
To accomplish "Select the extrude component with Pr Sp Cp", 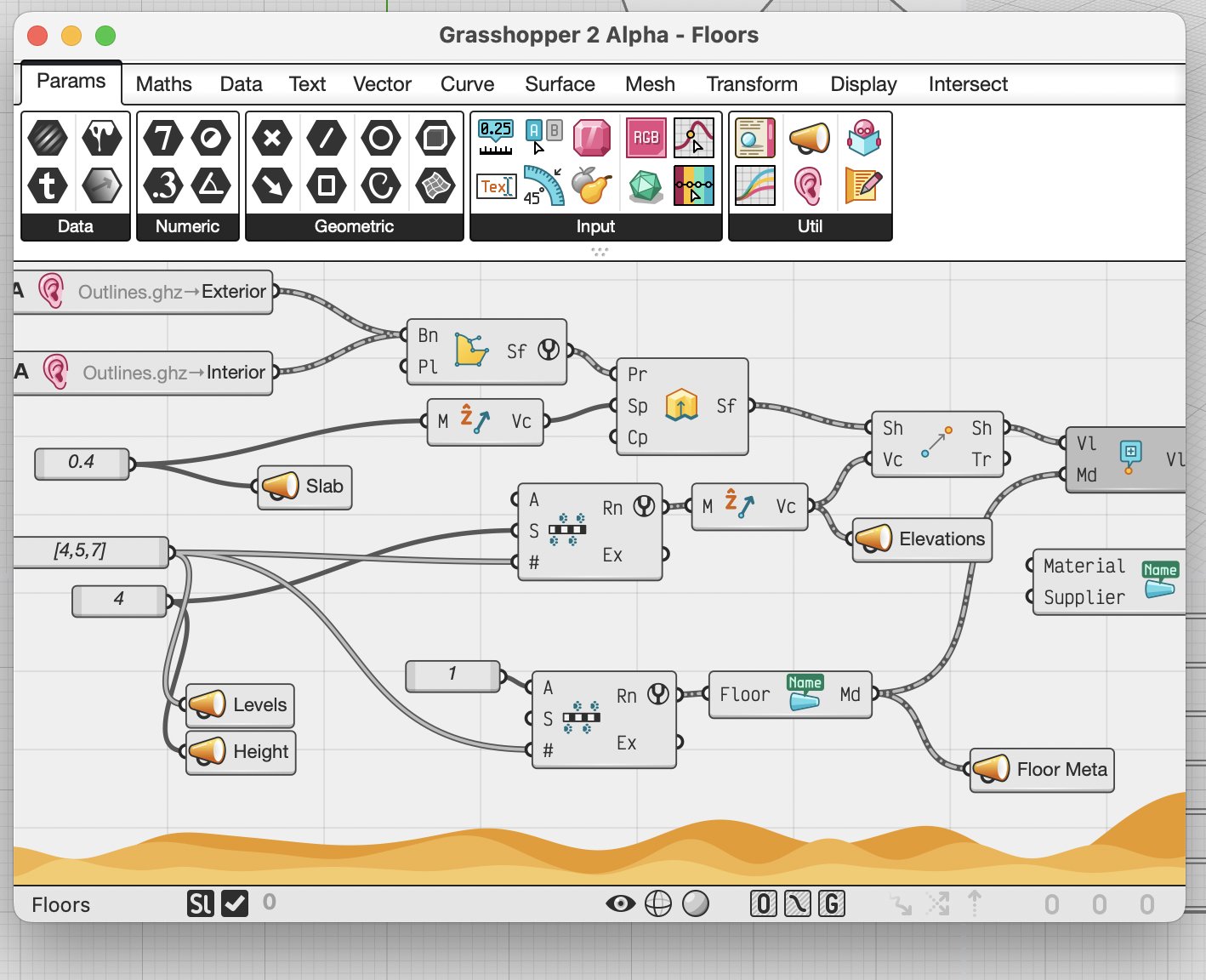I will point(682,406).
